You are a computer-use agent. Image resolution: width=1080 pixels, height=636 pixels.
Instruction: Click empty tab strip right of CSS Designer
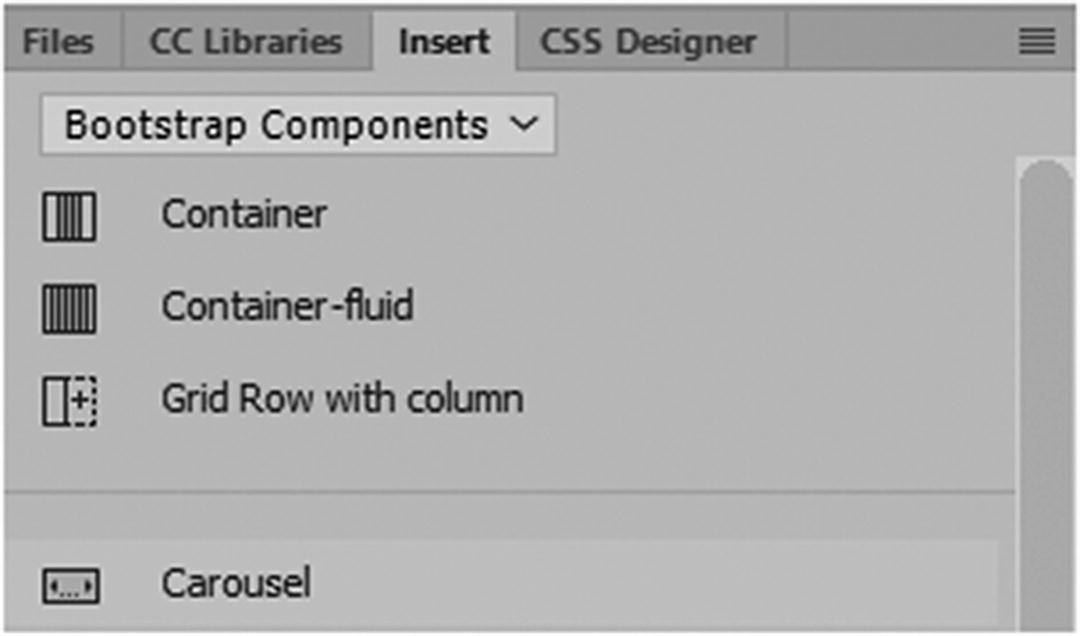point(890,42)
